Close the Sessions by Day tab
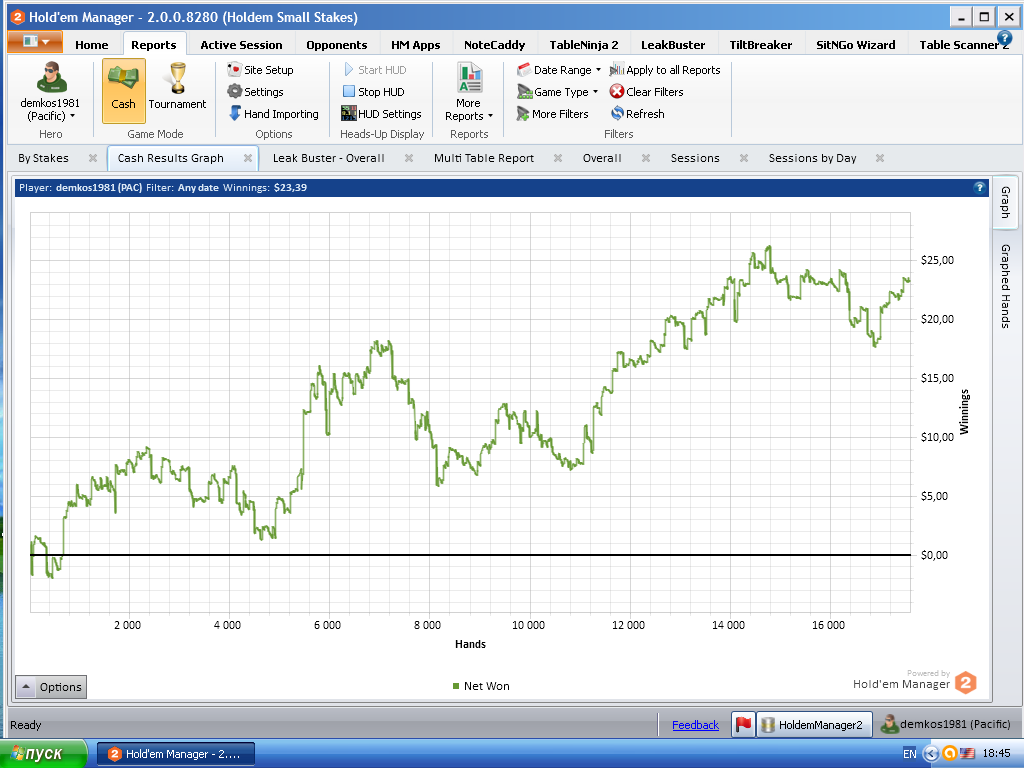The image size is (1024, 768). coord(880,158)
